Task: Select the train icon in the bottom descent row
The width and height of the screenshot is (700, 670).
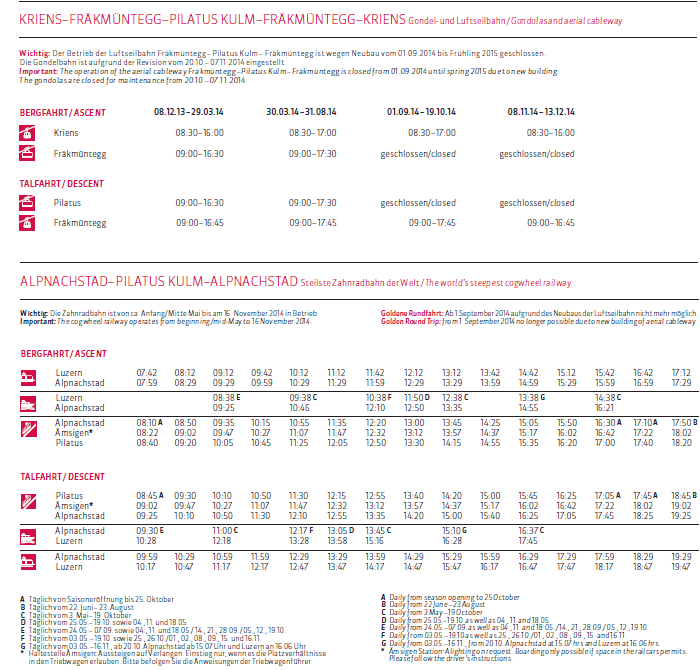Action: 29,561
